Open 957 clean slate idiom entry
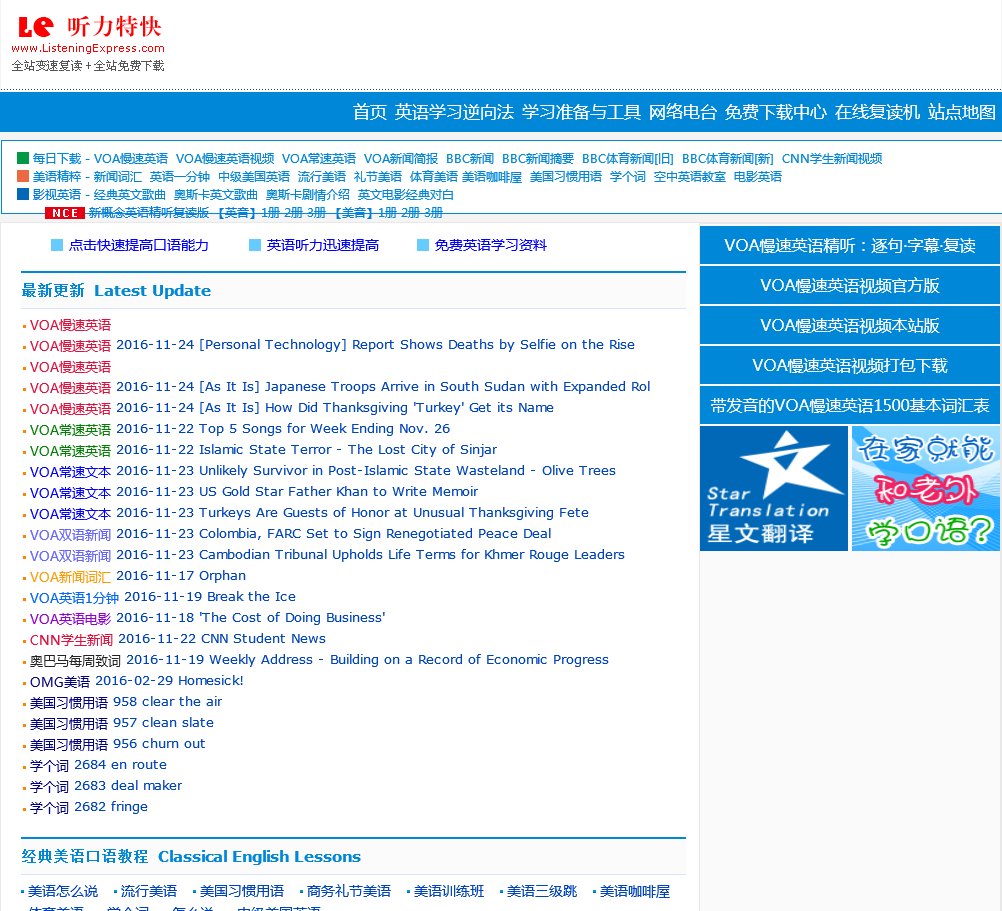This screenshot has width=1002, height=911. 163,723
